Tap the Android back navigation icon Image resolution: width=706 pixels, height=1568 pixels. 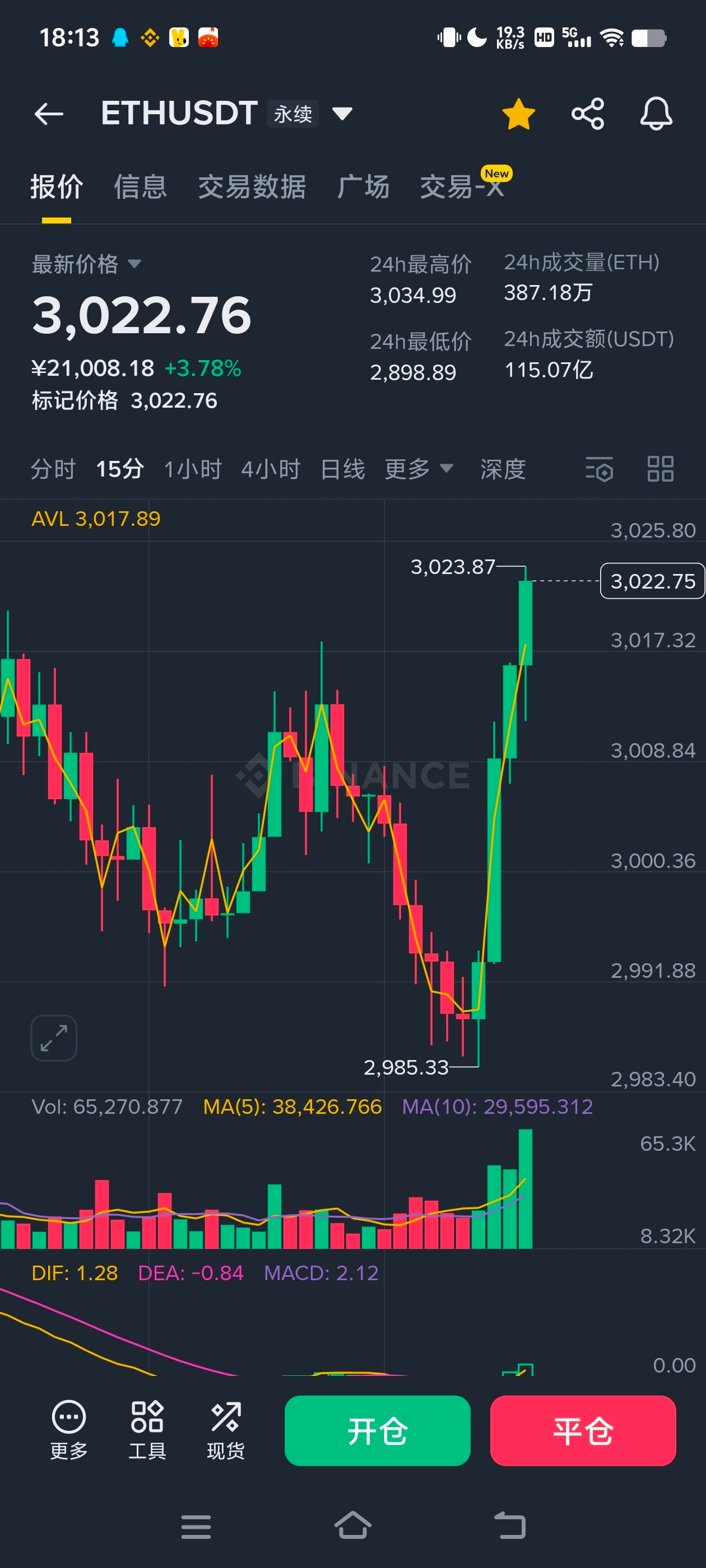pos(509,1525)
